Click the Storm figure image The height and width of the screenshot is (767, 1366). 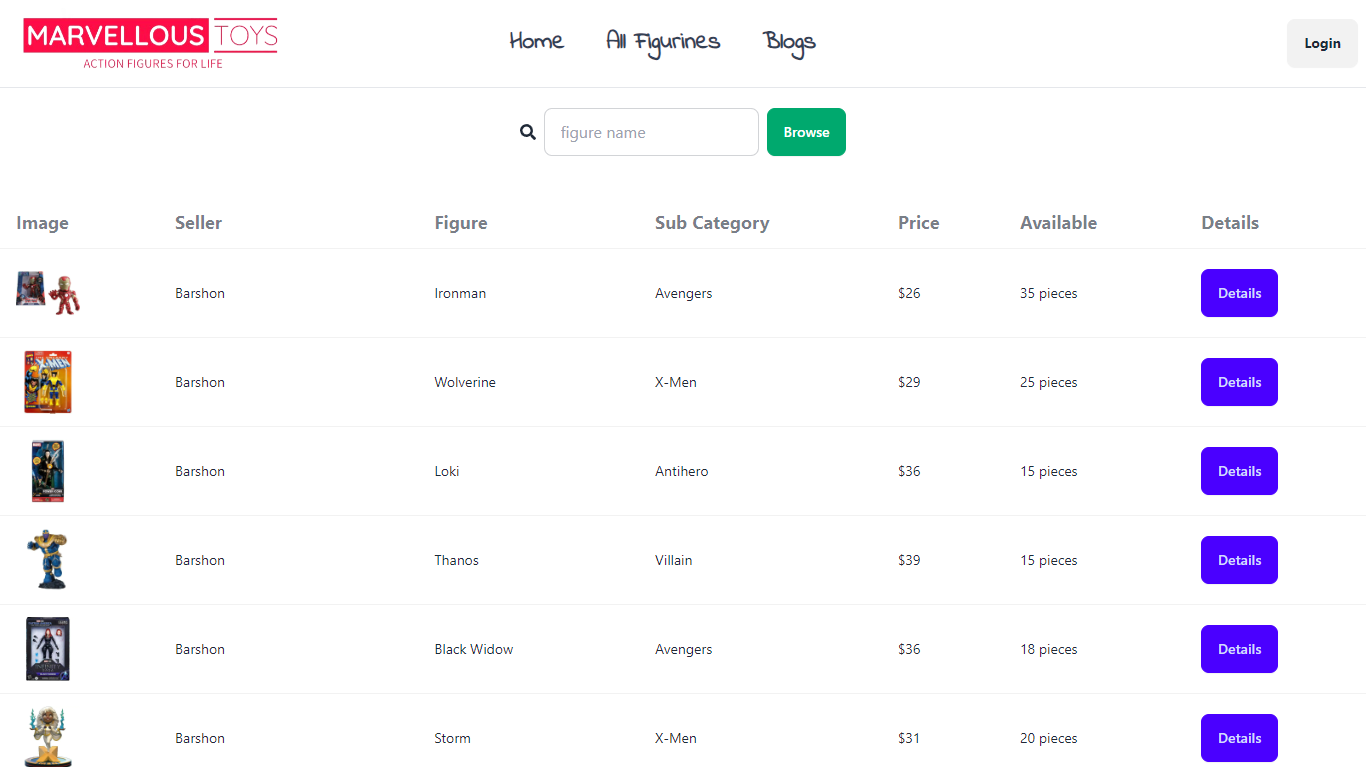(48, 737)
